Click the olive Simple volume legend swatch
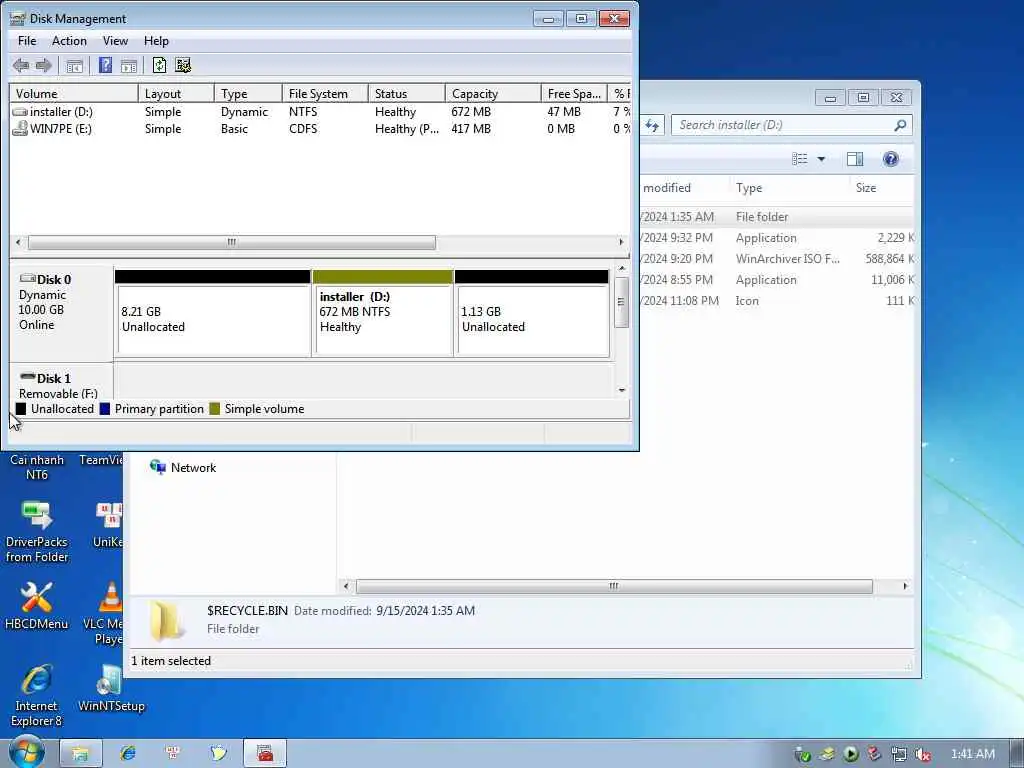 (215, 409)
